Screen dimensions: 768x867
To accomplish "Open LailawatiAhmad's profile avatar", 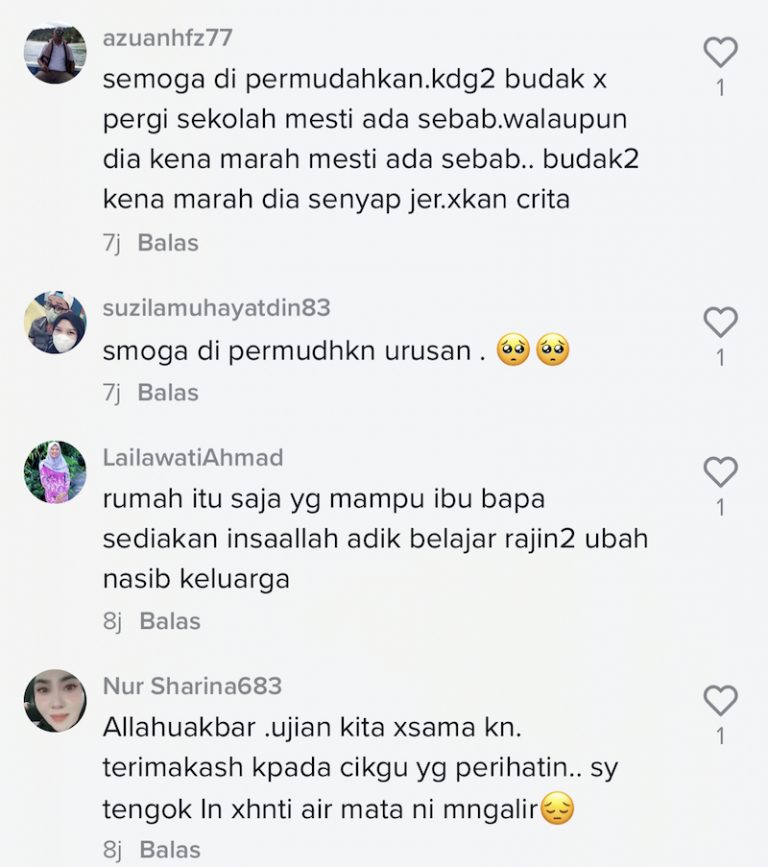I will point(55,472).
